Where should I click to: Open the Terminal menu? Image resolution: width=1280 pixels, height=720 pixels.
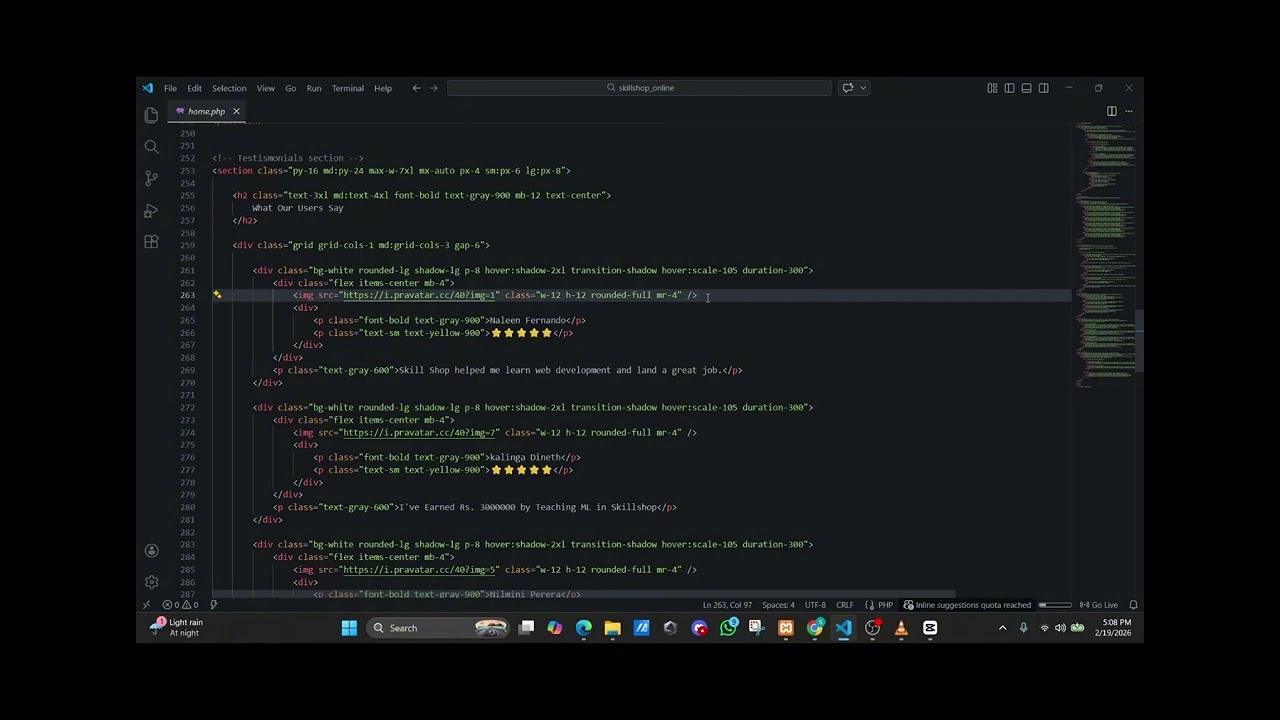(348, 88)
